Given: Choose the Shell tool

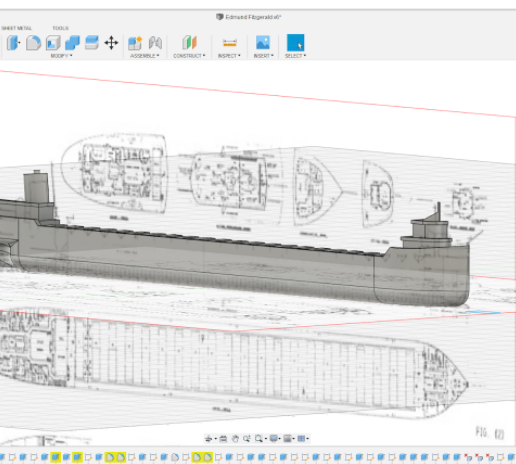Looking at the screenshot, I should [53, 43].
